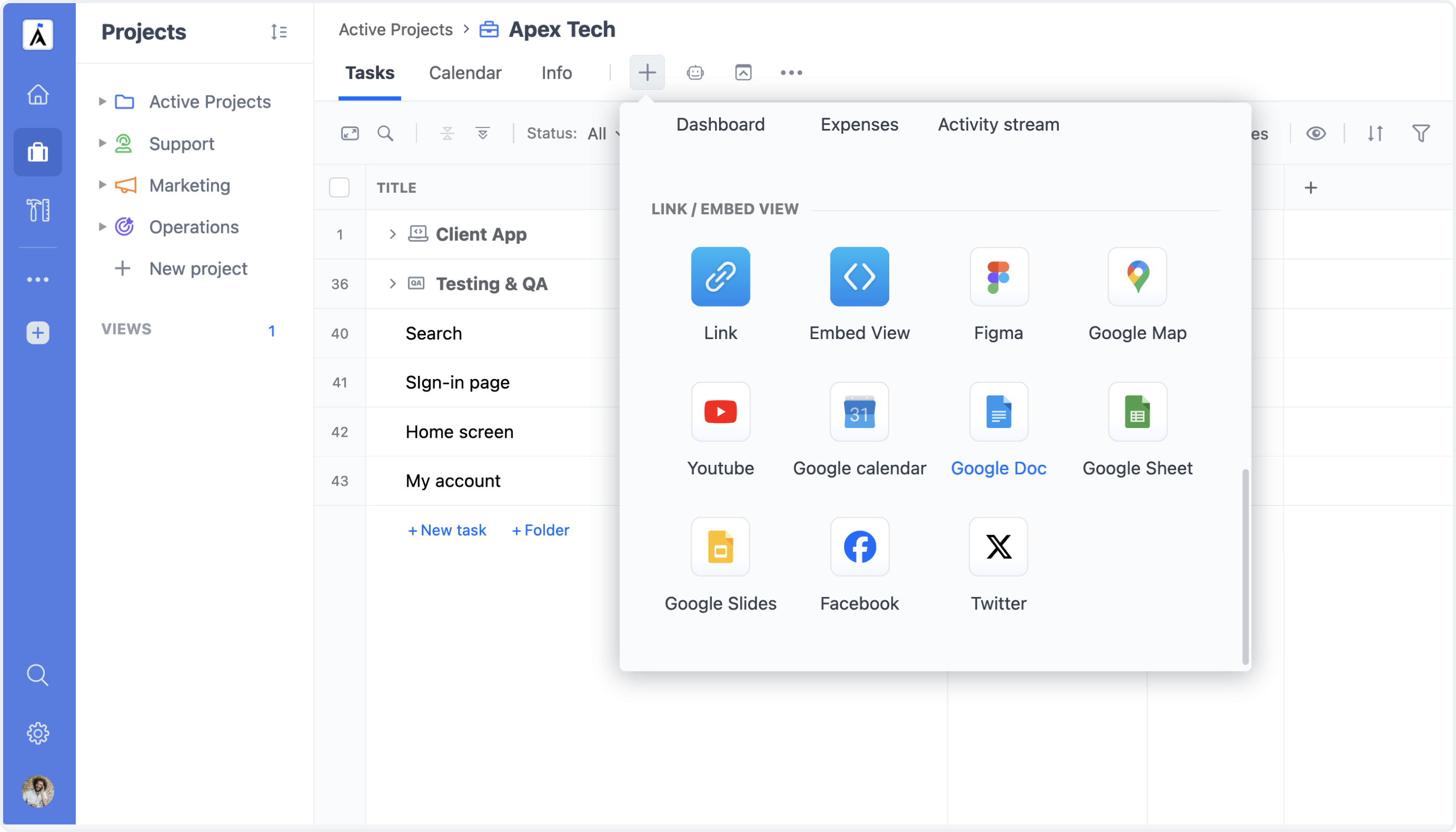Open the settings gear icon
Viewport: 1456px width, 832px height.
(x=38, y=733)
